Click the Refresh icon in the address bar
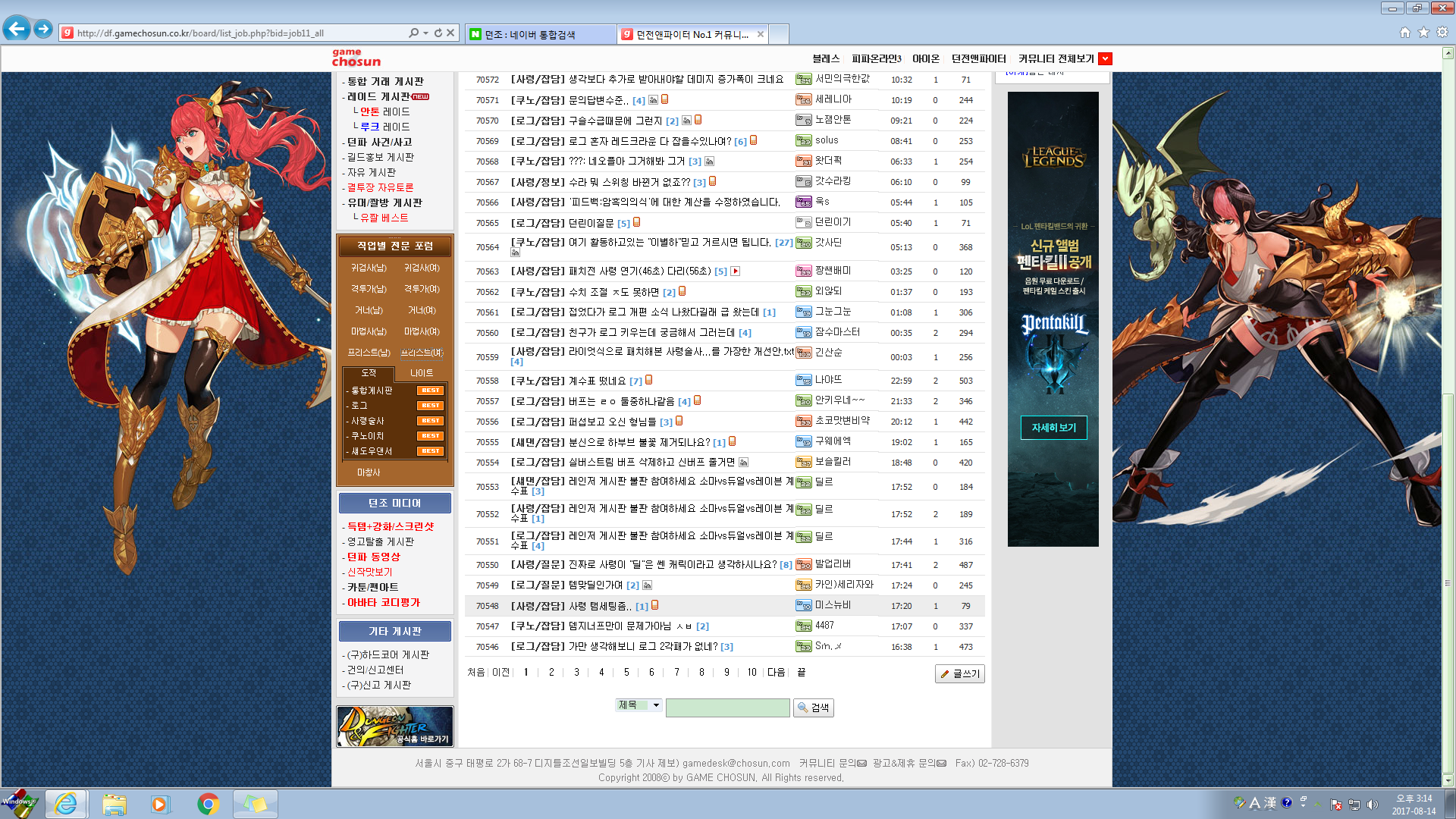Screen dimensions: 1456x819 [438, 33]
